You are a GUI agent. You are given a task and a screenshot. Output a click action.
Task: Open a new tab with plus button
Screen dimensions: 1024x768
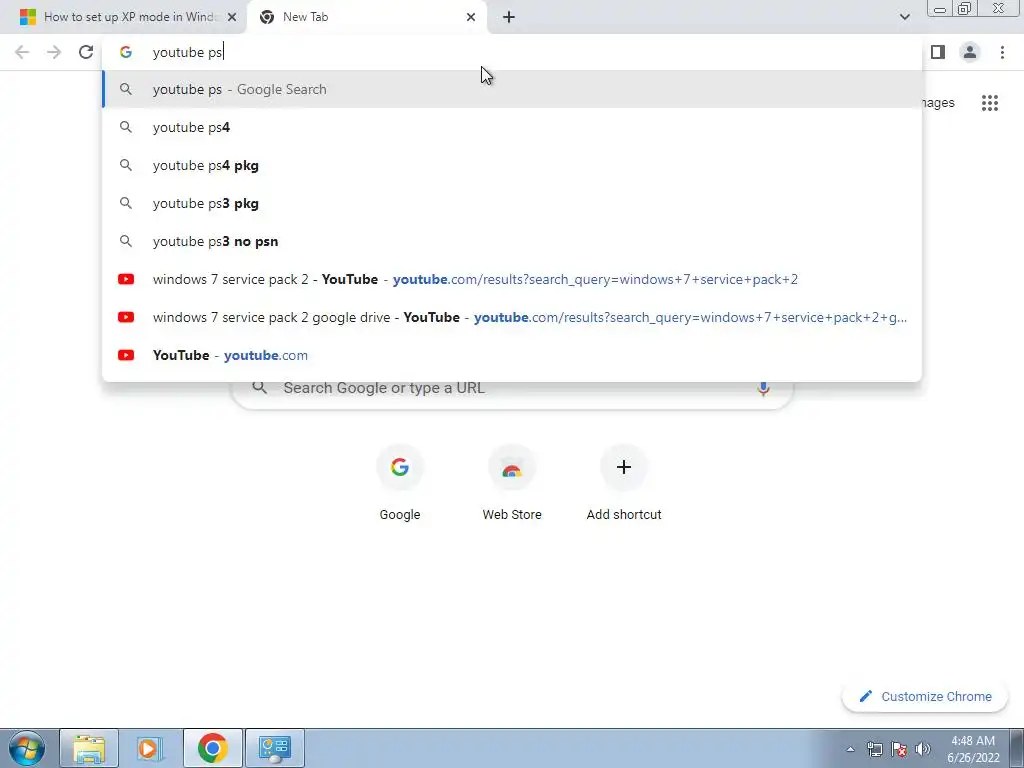tap(509, 17)
